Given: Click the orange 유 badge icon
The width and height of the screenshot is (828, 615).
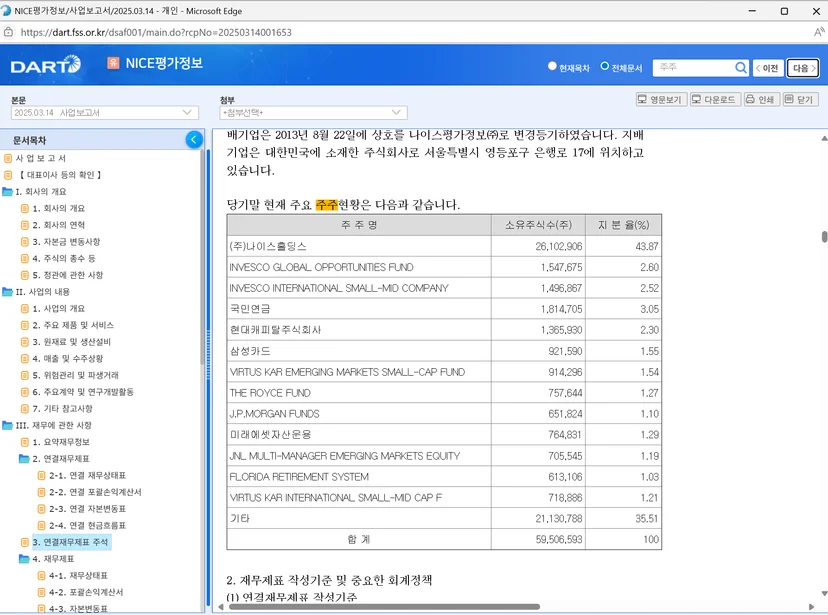Looking at the screenshot, I should tap(113, 63).
